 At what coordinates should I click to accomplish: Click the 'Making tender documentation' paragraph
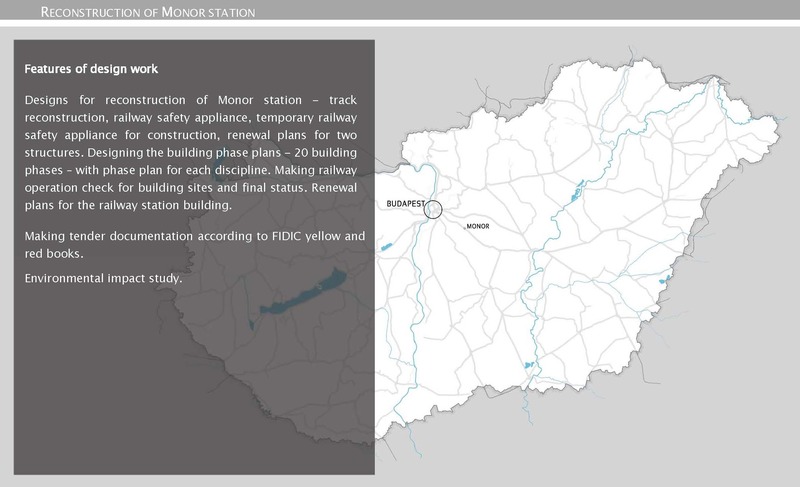point(195,245)
